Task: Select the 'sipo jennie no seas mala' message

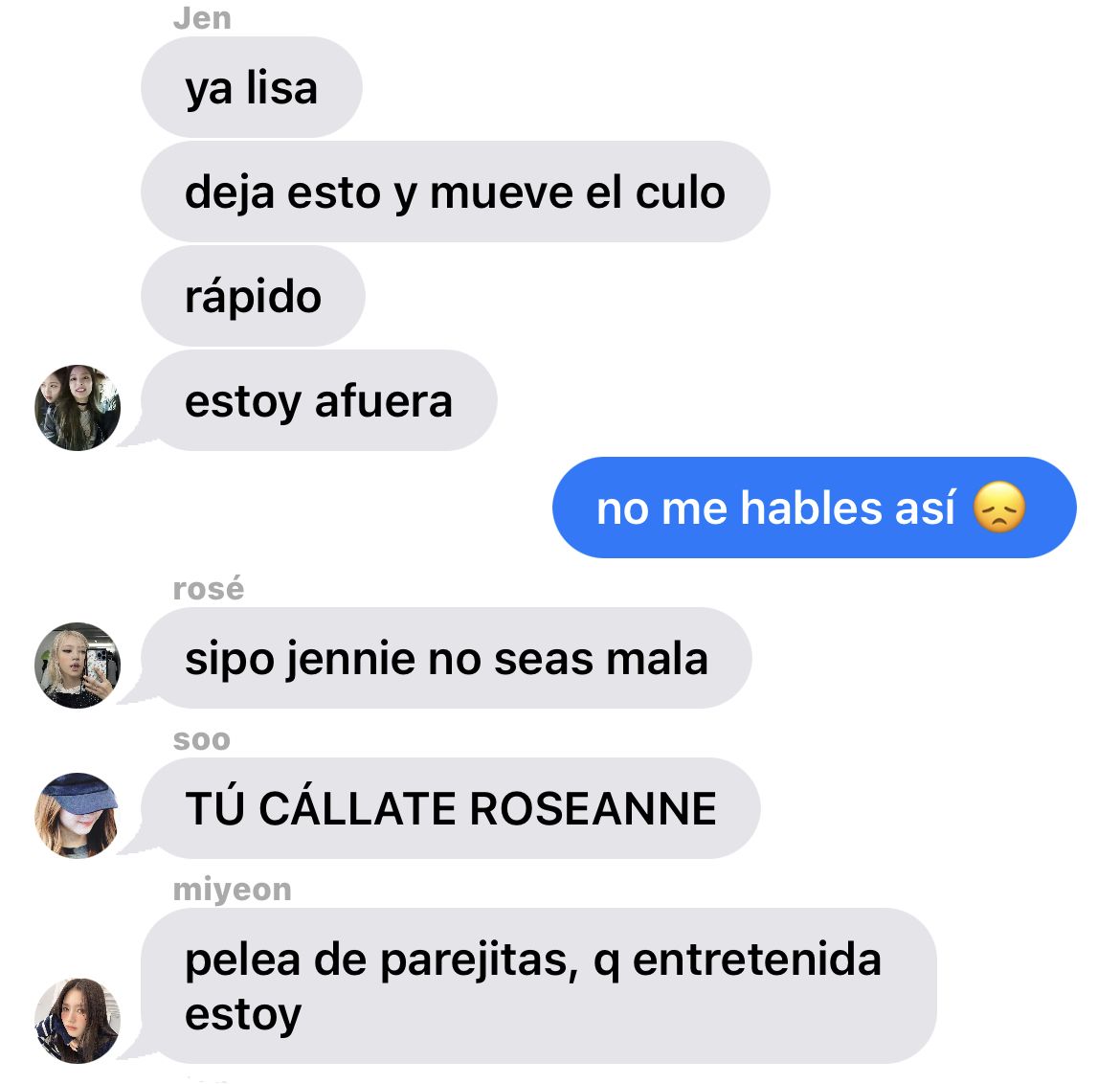Action: (x=446, y=658)
